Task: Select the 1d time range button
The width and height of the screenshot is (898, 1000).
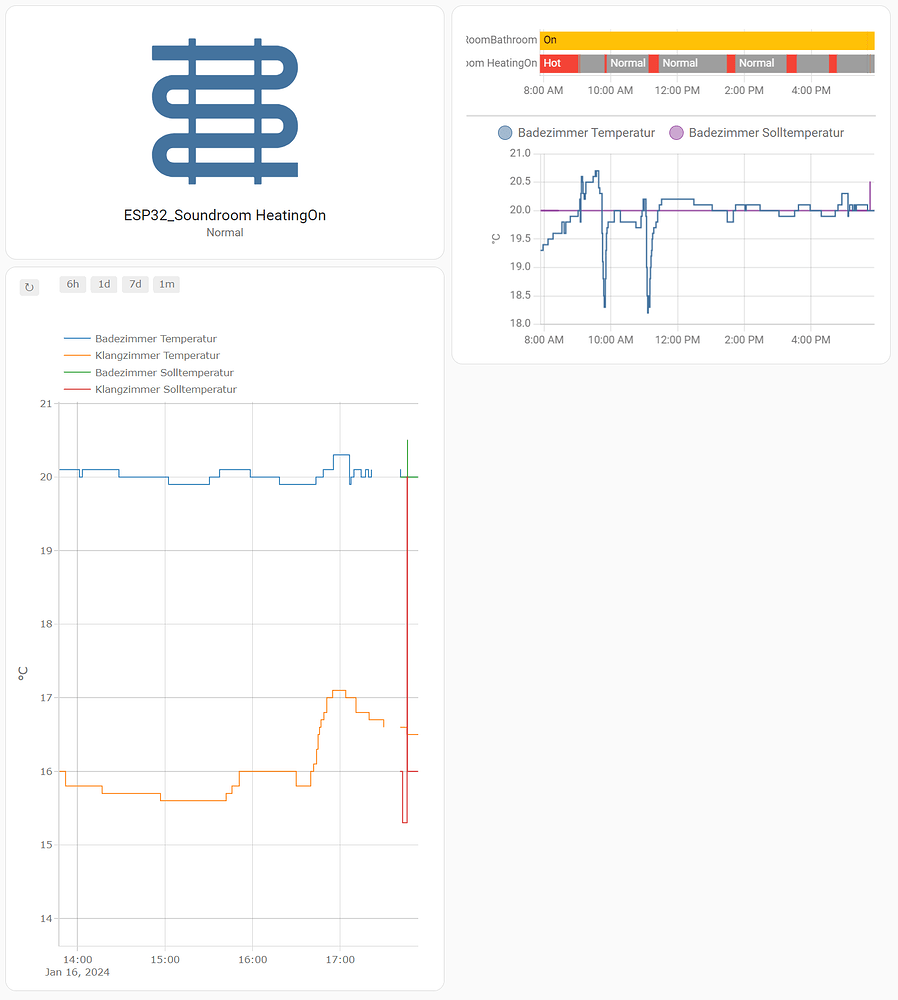Action: tap(103, 284)
